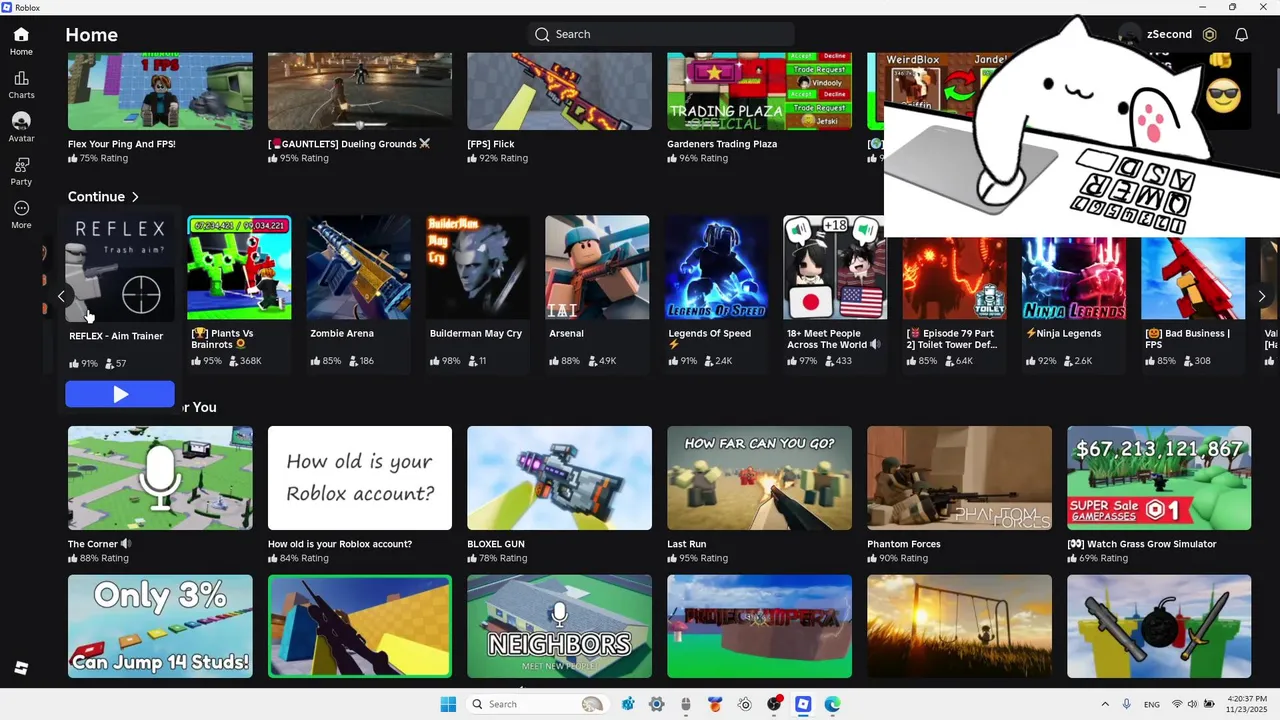Viewport: 1280px width, 720px height.
Task: Click the zSecond profile avatar
Action: click(x=1130, y=34)
